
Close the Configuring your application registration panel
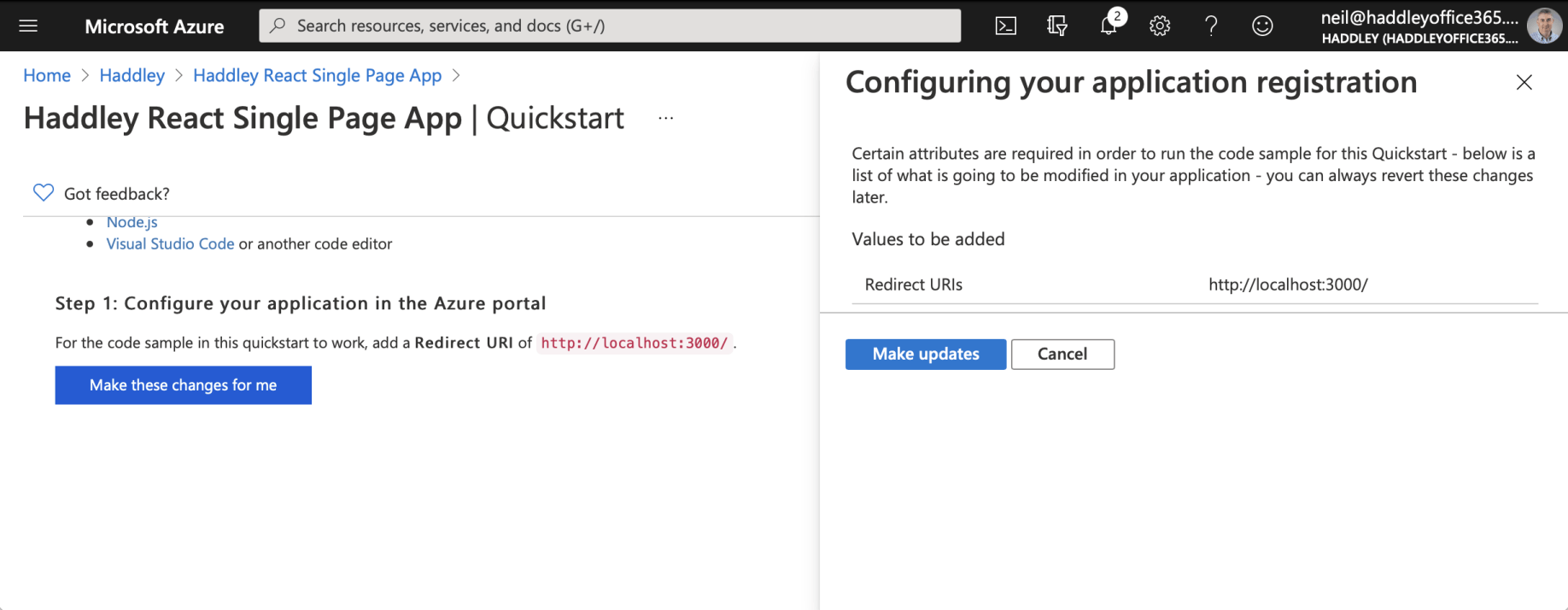[x=1524, y=82]
